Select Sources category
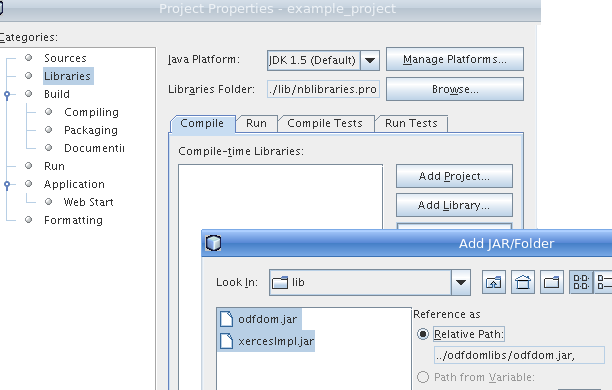This screenshot has width=612, height=390. click(65, 58)
